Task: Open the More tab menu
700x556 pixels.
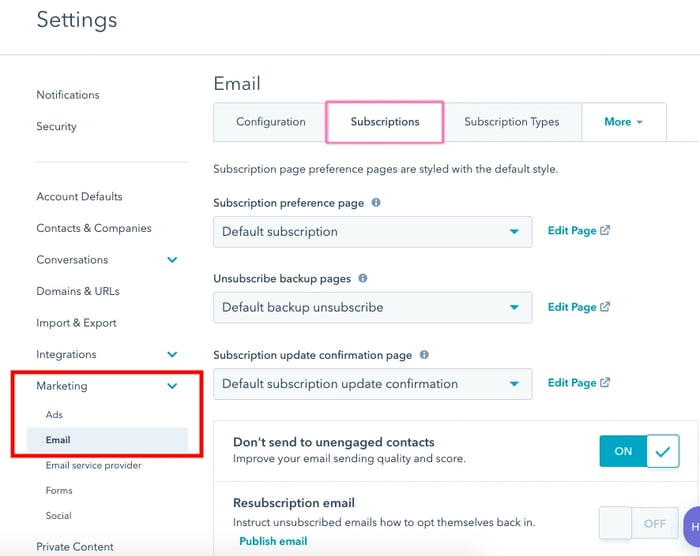Action: (623, 122)
